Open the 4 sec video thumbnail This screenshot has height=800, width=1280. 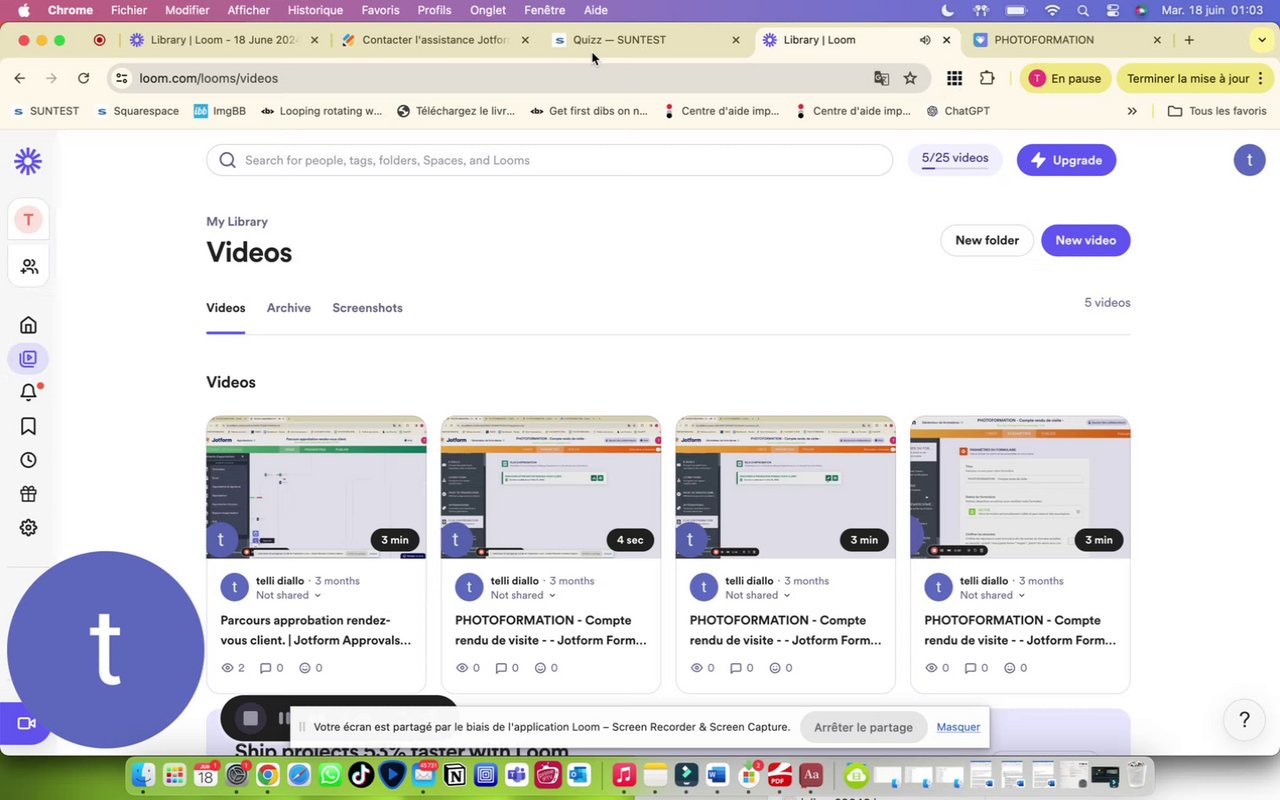(x=551, y=487)
